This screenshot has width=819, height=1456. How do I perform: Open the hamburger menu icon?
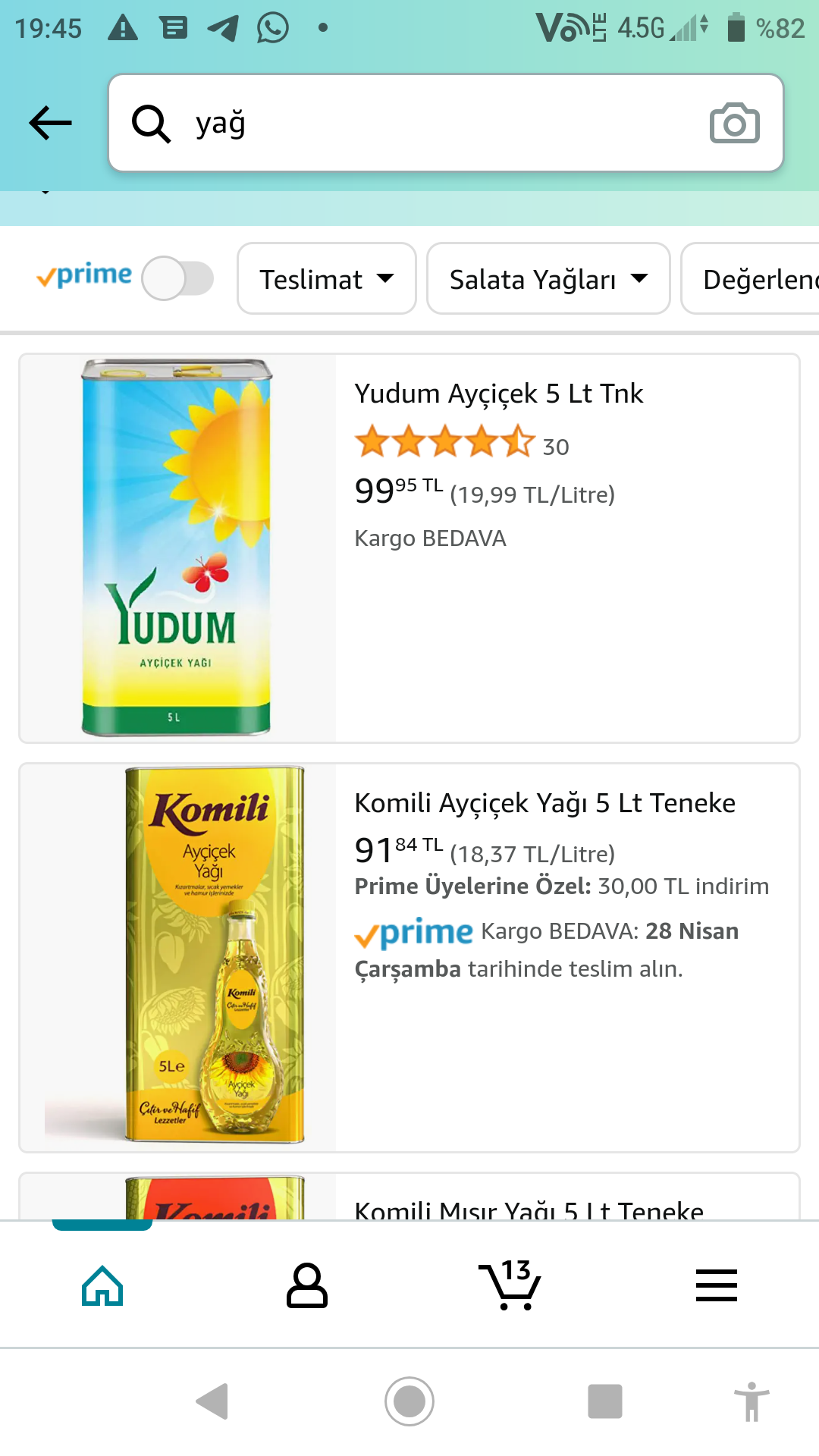click(x=717, y=1285)
